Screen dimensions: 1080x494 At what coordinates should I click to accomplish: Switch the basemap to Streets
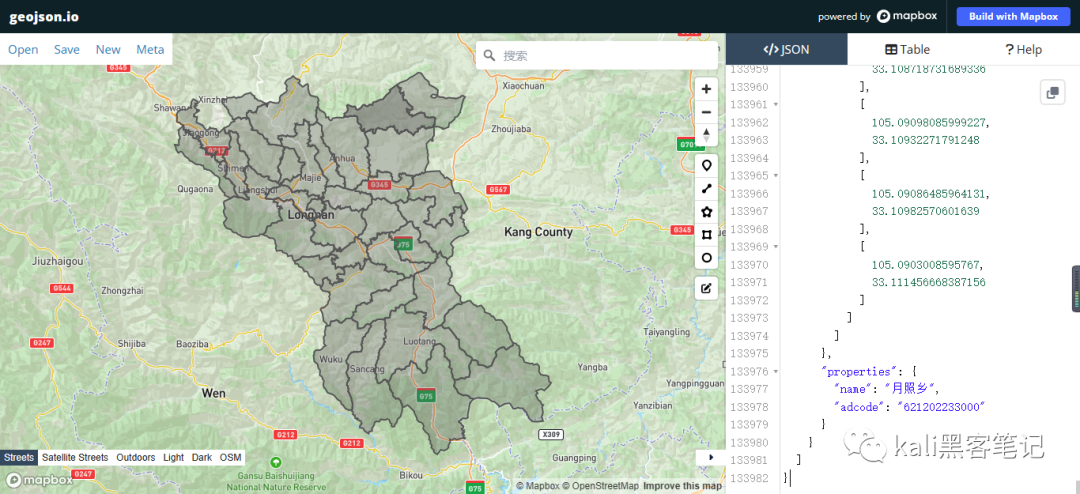19,457
